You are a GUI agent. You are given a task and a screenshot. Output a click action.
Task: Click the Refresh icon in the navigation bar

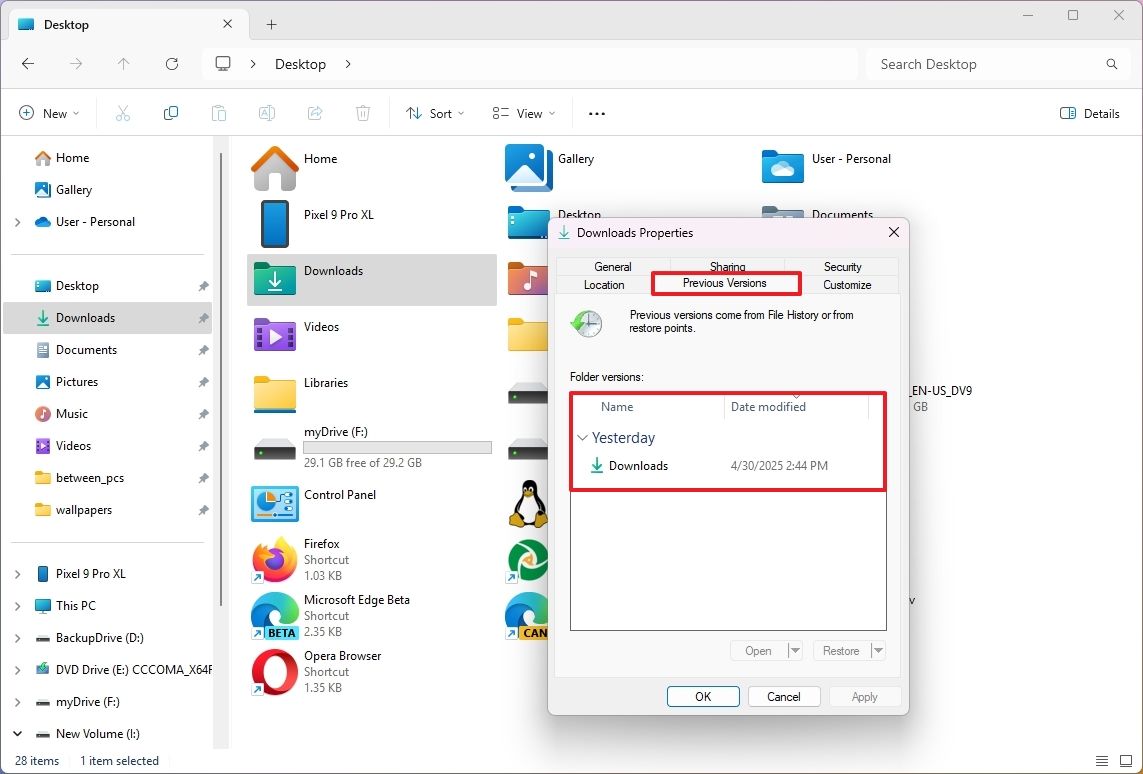click(x=171, y=63)
